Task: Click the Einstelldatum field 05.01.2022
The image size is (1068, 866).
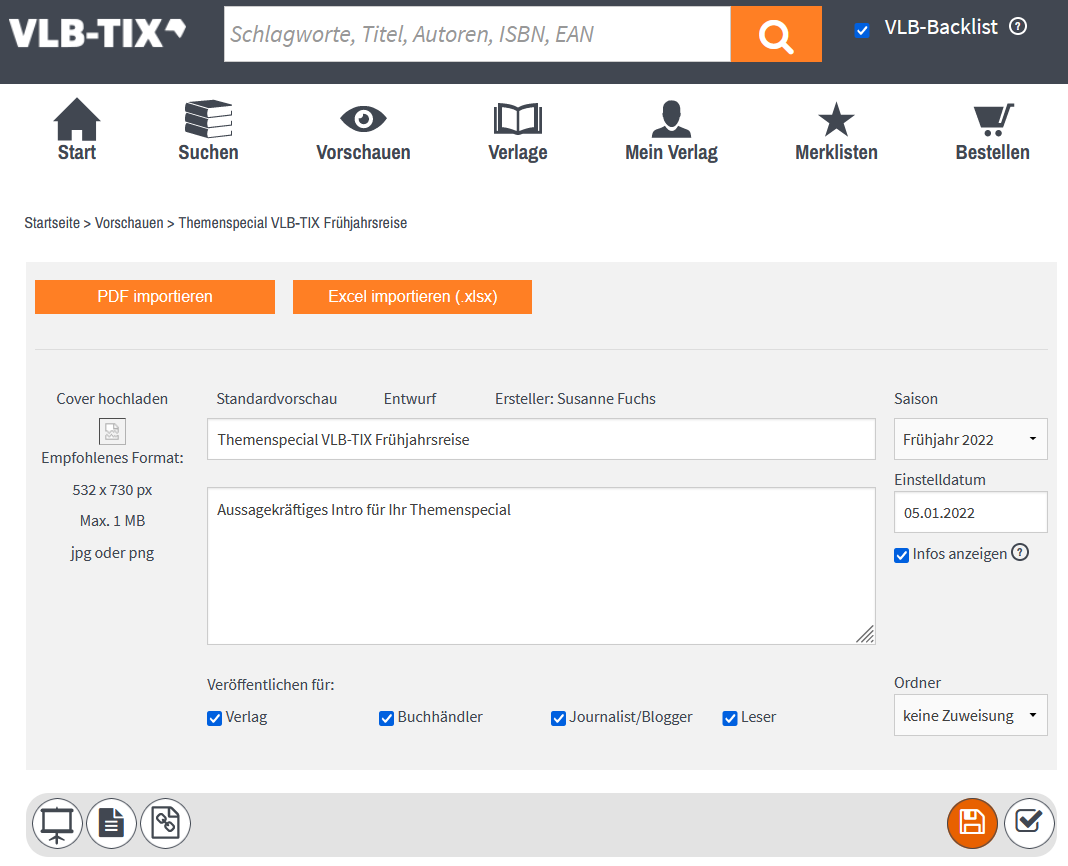Action: (971, 512)
